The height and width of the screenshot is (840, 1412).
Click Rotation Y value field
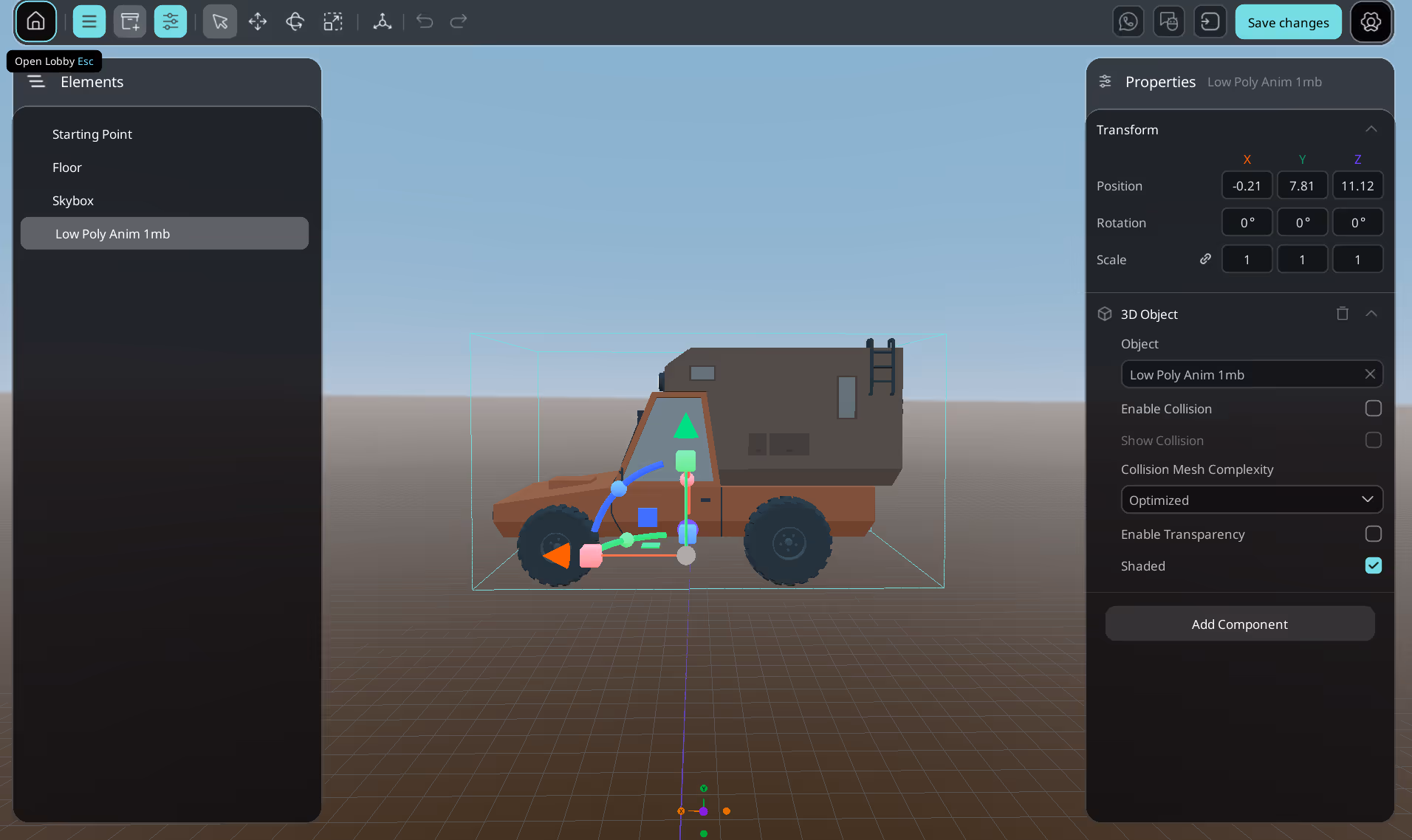(1302, 222)
